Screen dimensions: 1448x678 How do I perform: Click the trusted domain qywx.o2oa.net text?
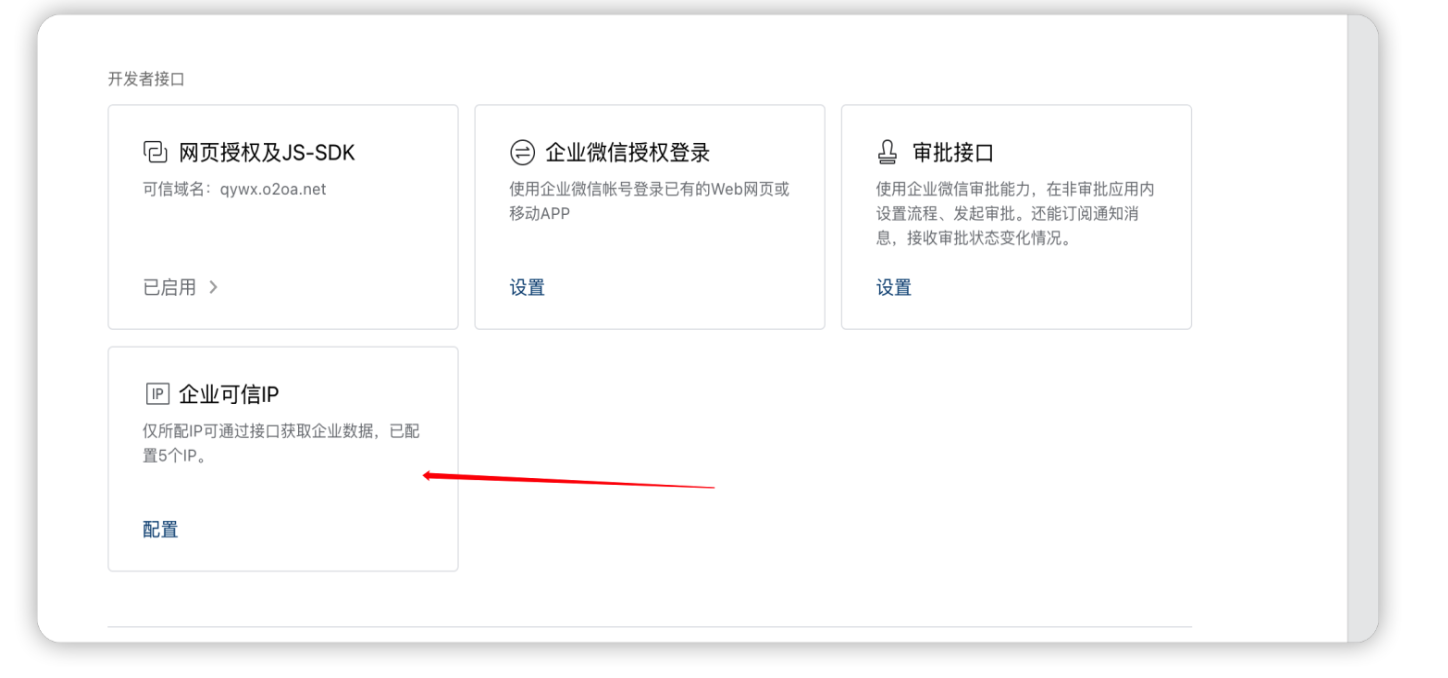tap(235, 189)
